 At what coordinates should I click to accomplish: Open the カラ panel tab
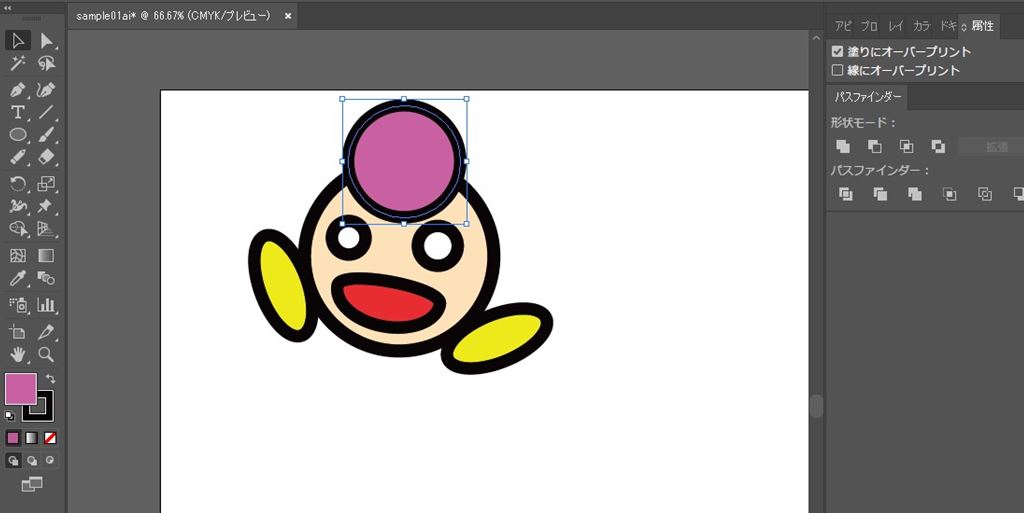(921, 26)
